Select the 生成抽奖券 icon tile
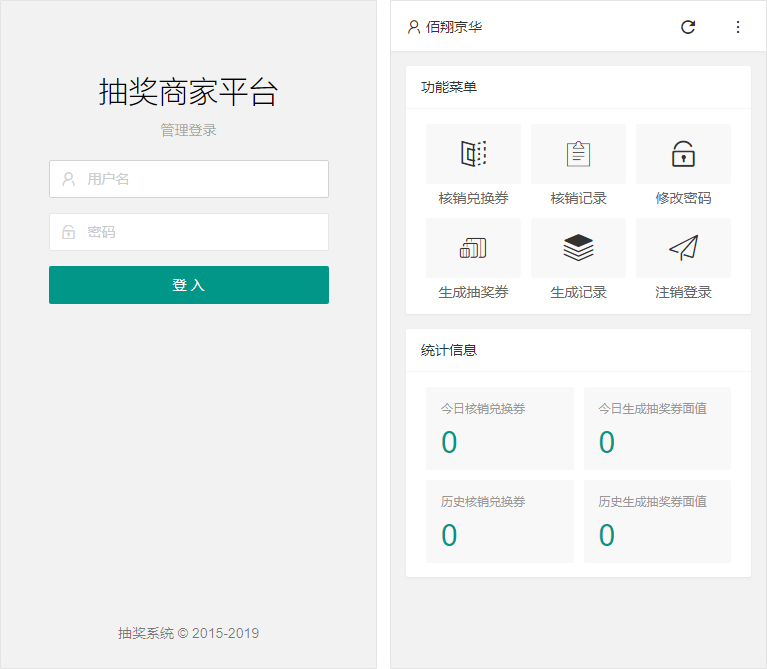The width and height of the screenshot is (767, 669). click(x=473, y=248)
